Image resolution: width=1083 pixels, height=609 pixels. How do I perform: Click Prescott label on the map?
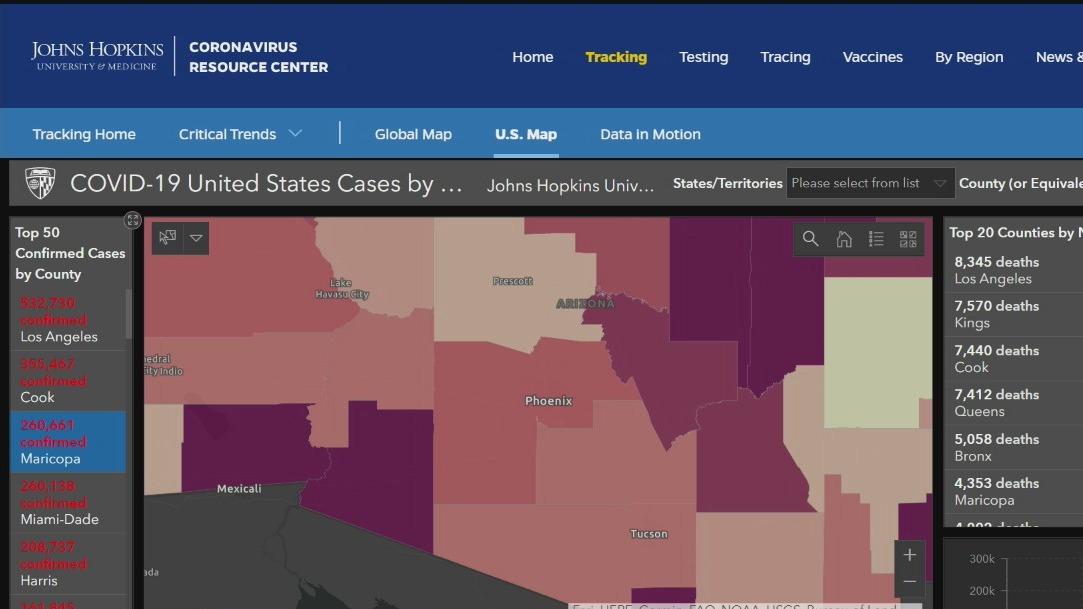(512, 281)
